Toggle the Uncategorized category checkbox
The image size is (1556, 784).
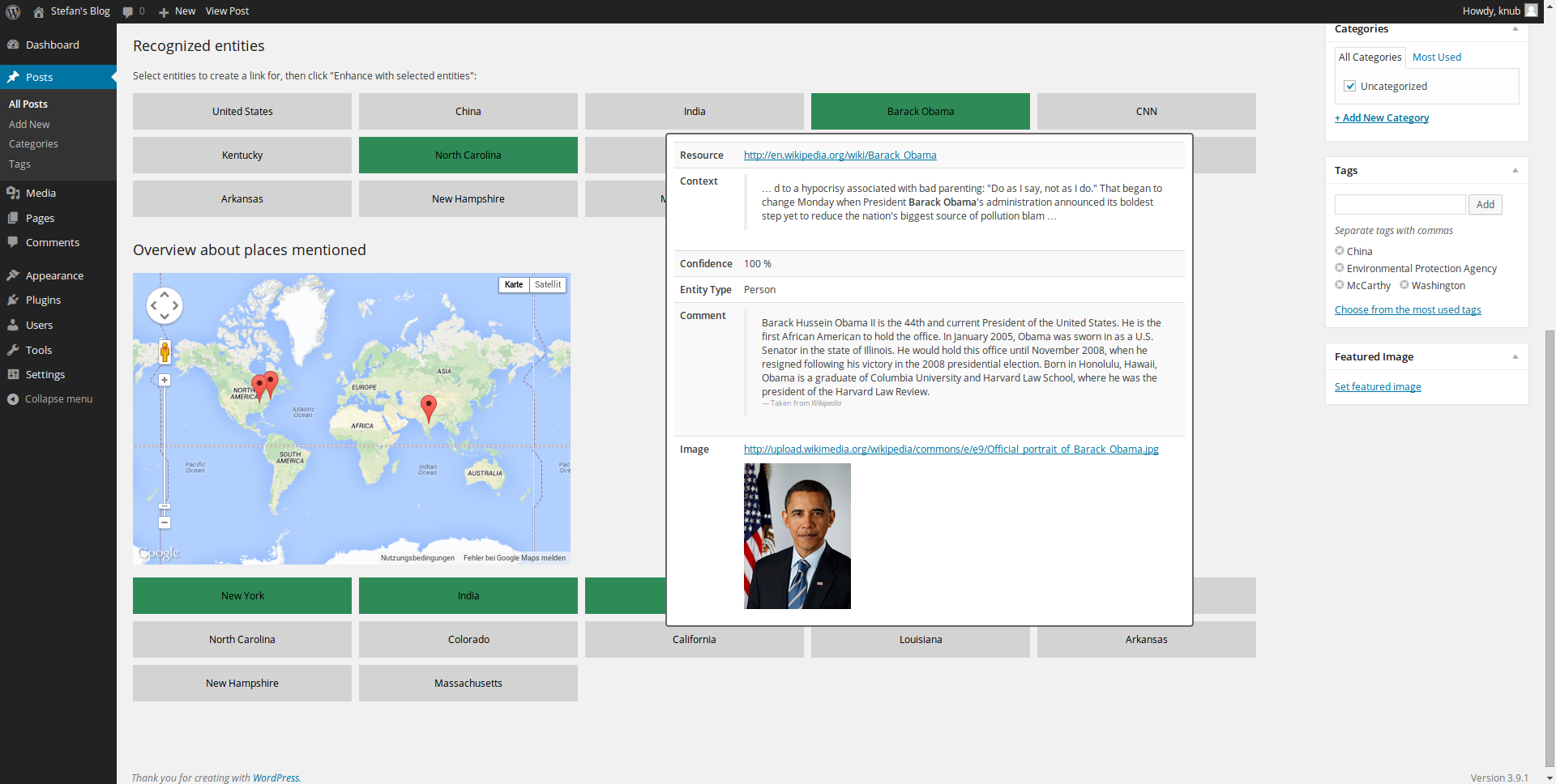(x=1350, y=86)
